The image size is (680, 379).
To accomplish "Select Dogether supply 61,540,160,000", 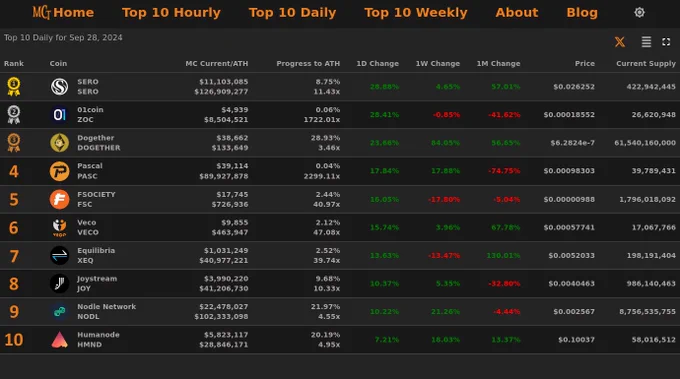I will coord(645,143).
